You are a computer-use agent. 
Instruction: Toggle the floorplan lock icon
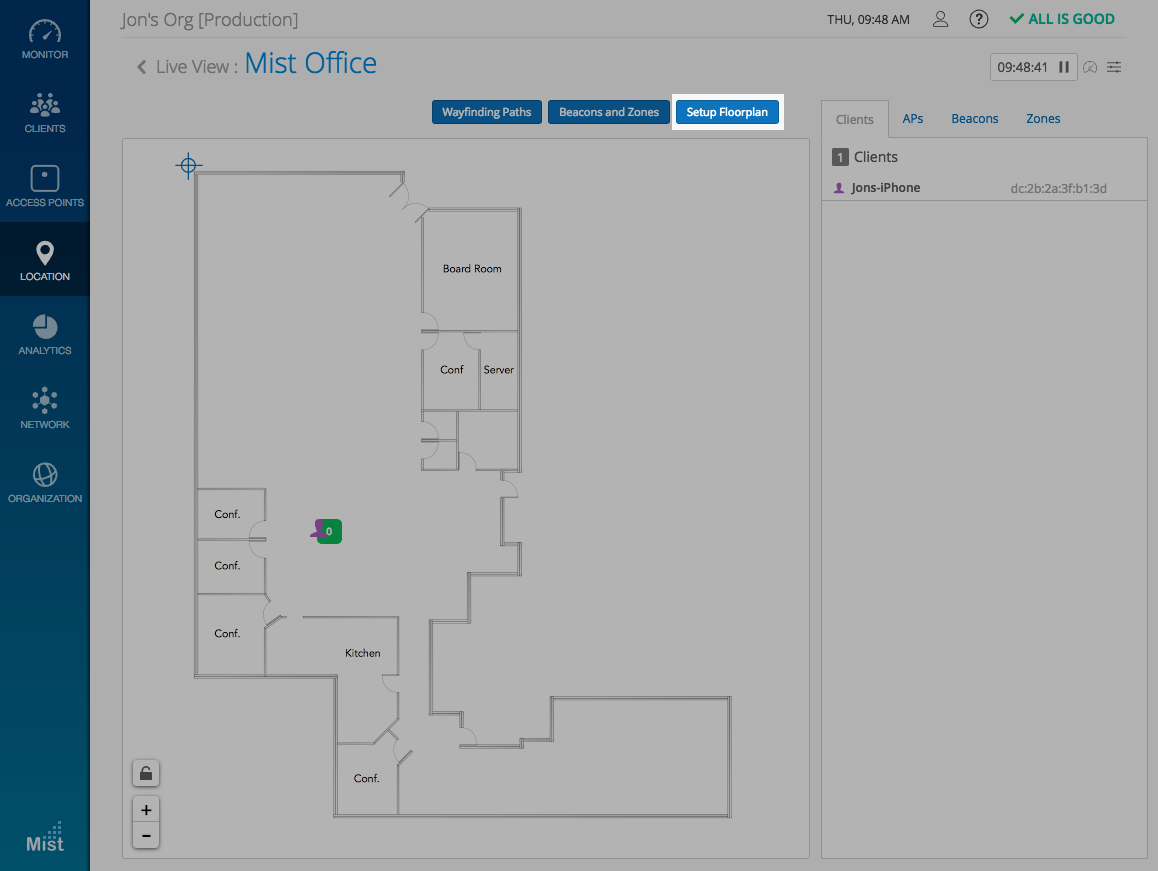click(x=146, y=773)
